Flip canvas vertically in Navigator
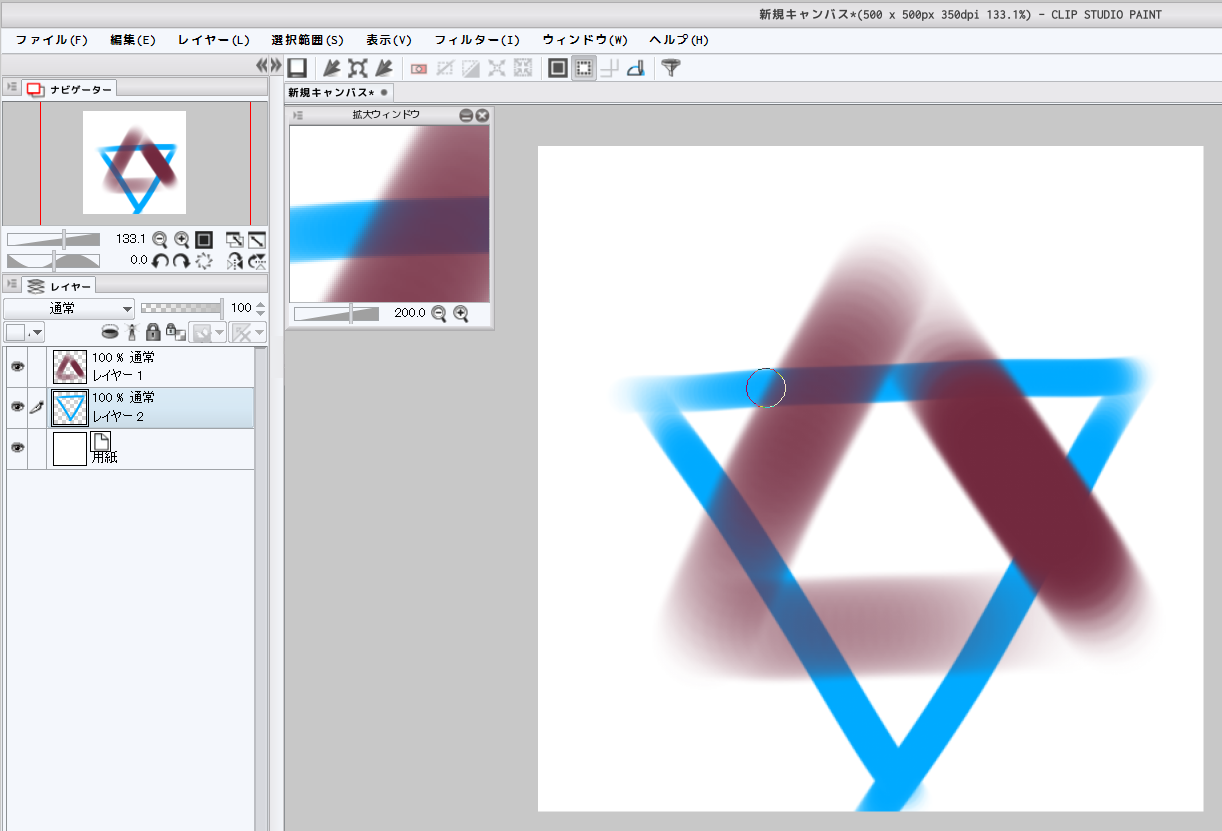The height and width of the screenshot is (831, 1222). click(x=257, y=261)
